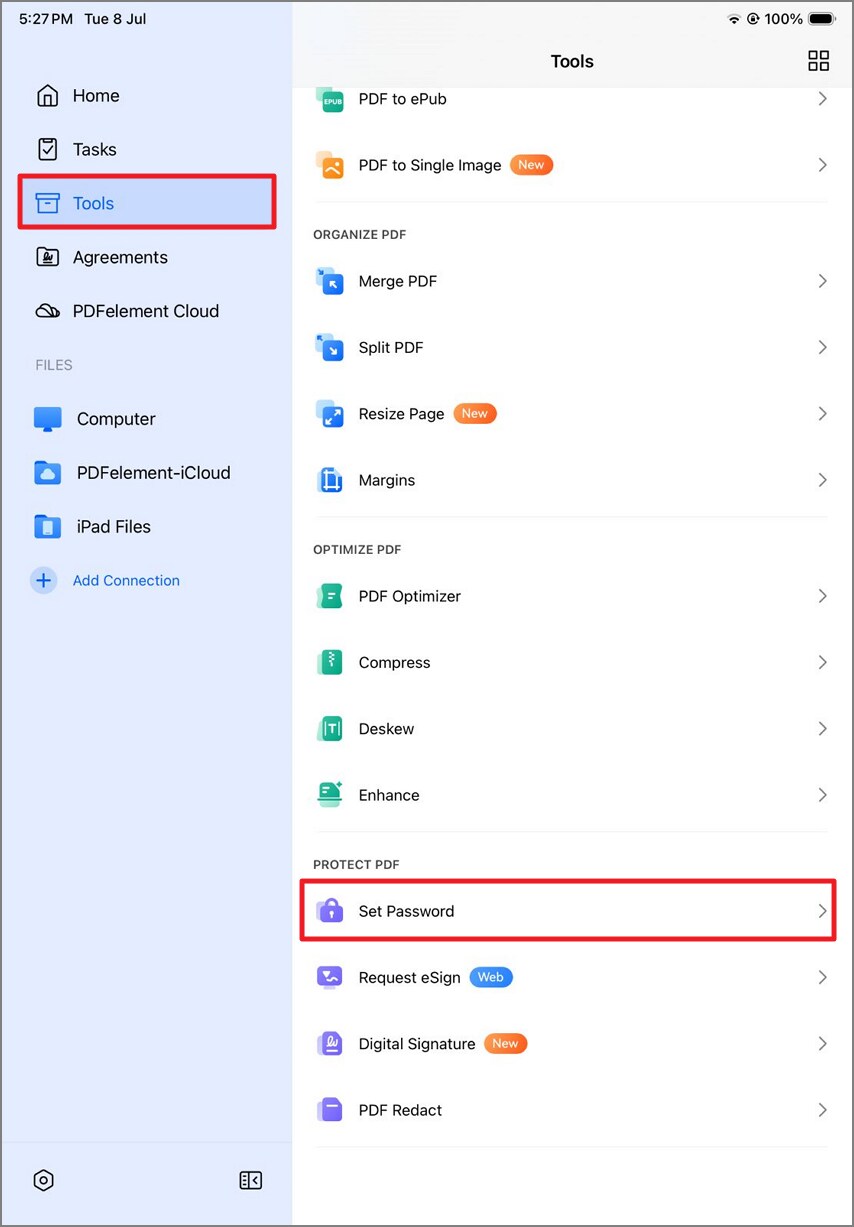Open Set Password using its right chevron
The width and height of the screenshot is (854, 1227).
pos(822,911)
